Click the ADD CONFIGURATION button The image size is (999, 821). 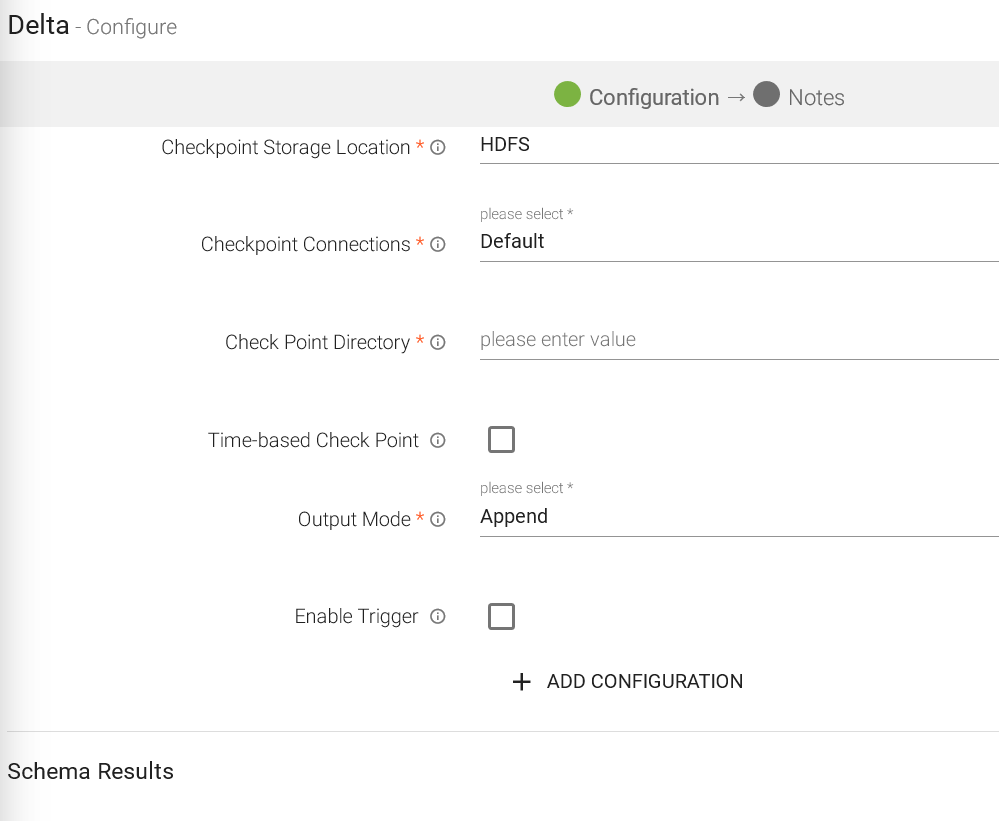tap(644, 682)
